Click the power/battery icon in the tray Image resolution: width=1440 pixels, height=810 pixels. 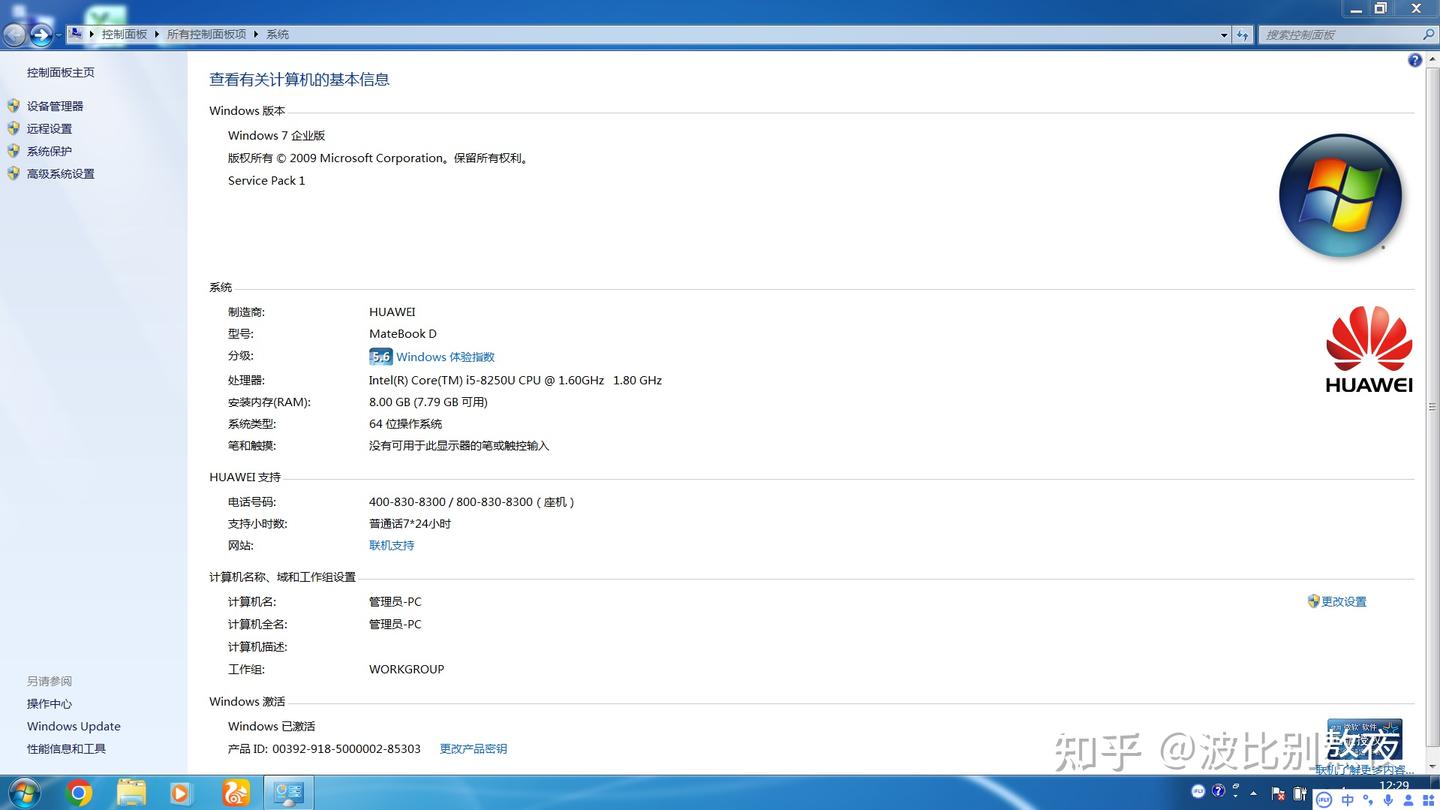click(x=1299, y=793)
